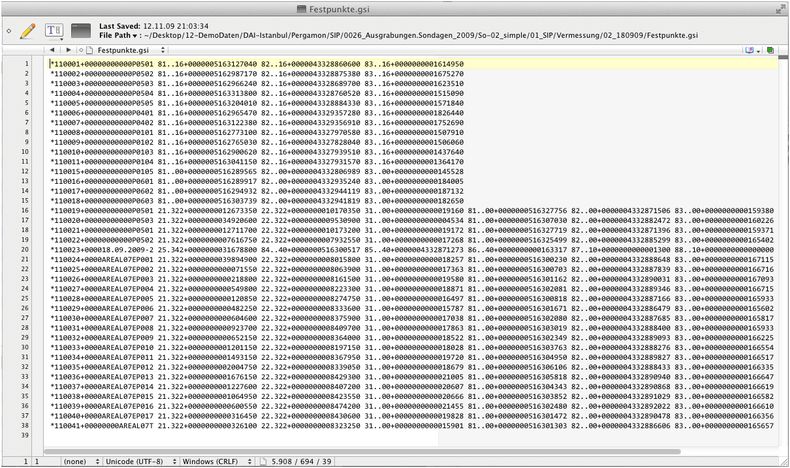
Task: Click line number 30 in the gutter
Action: (25, 347)
